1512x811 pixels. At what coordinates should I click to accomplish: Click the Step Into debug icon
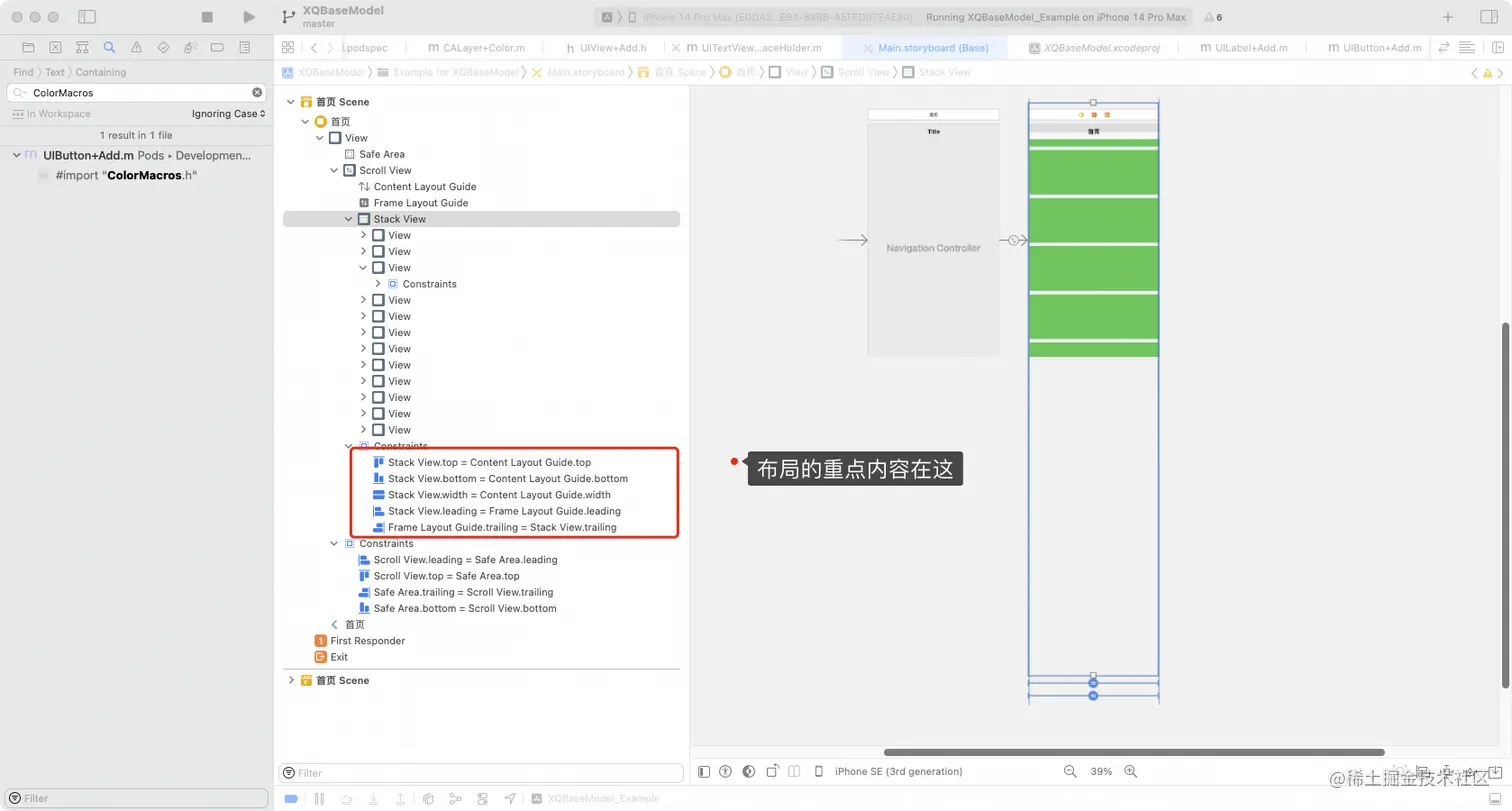pyautogui.click(x=373, y=798)
